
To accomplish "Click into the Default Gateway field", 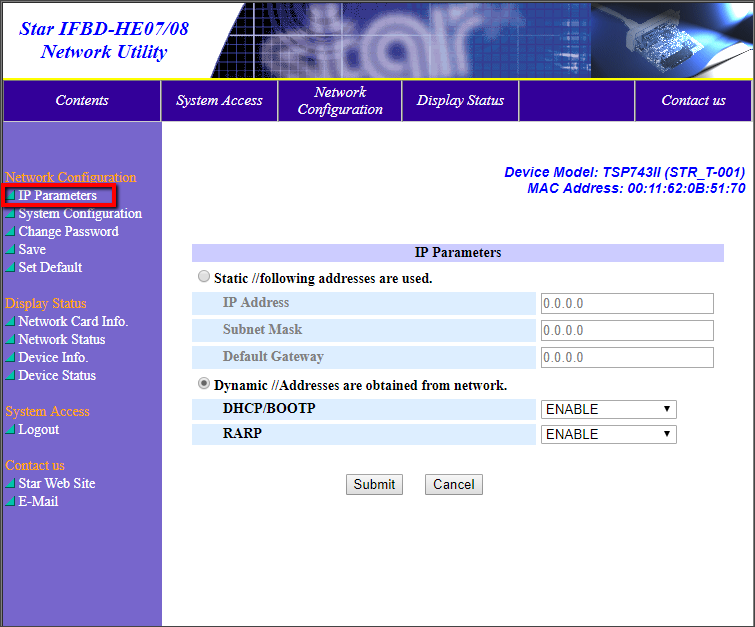I will (627, 357).
